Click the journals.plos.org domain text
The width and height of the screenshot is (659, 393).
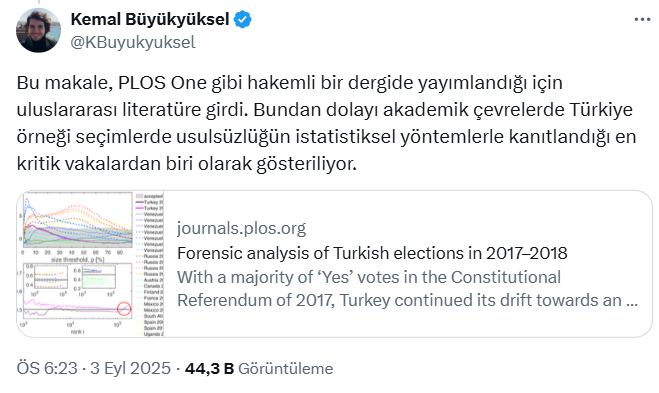[x=241, y=228]
